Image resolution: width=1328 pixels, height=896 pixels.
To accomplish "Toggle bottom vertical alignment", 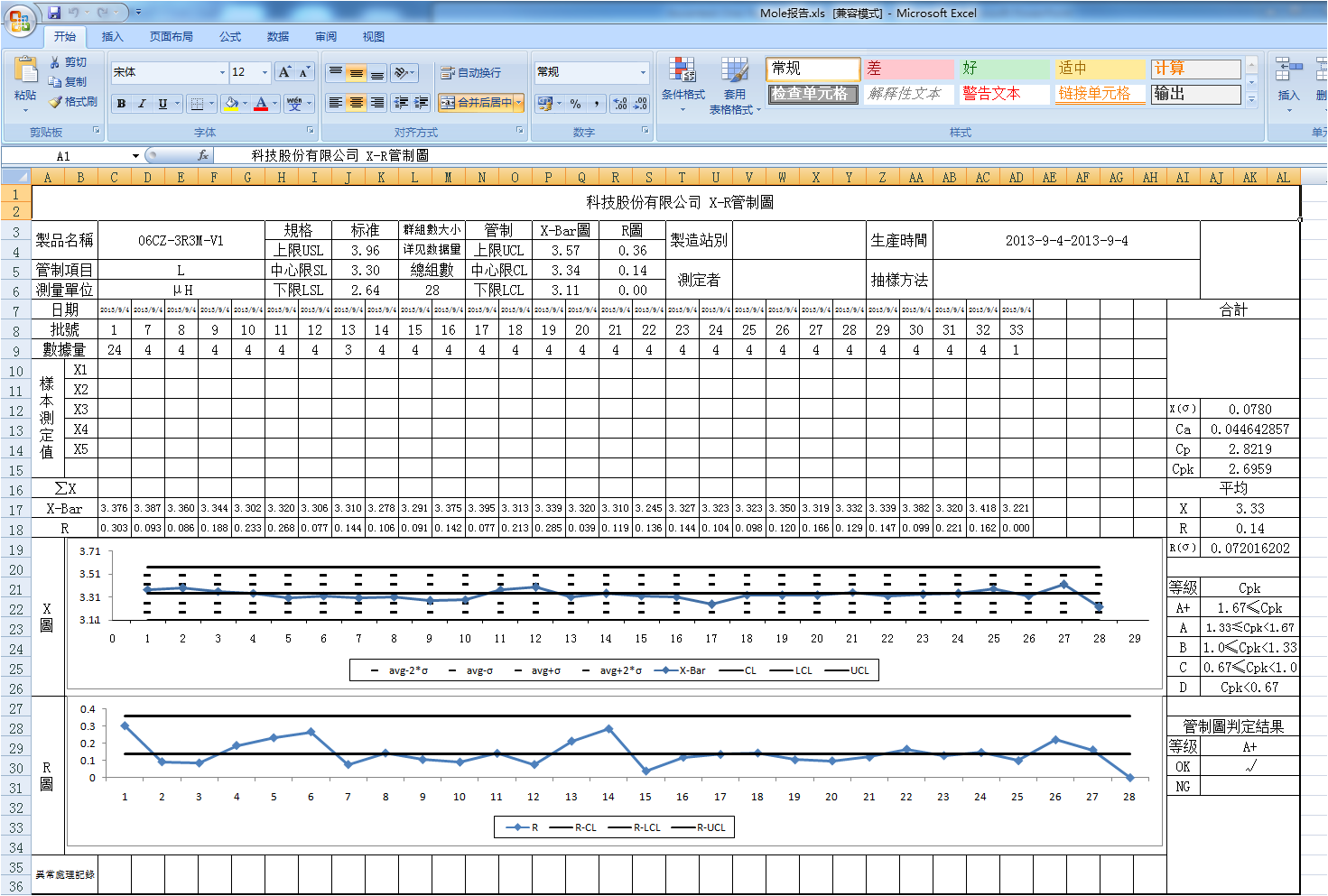I will click(377, 72).
